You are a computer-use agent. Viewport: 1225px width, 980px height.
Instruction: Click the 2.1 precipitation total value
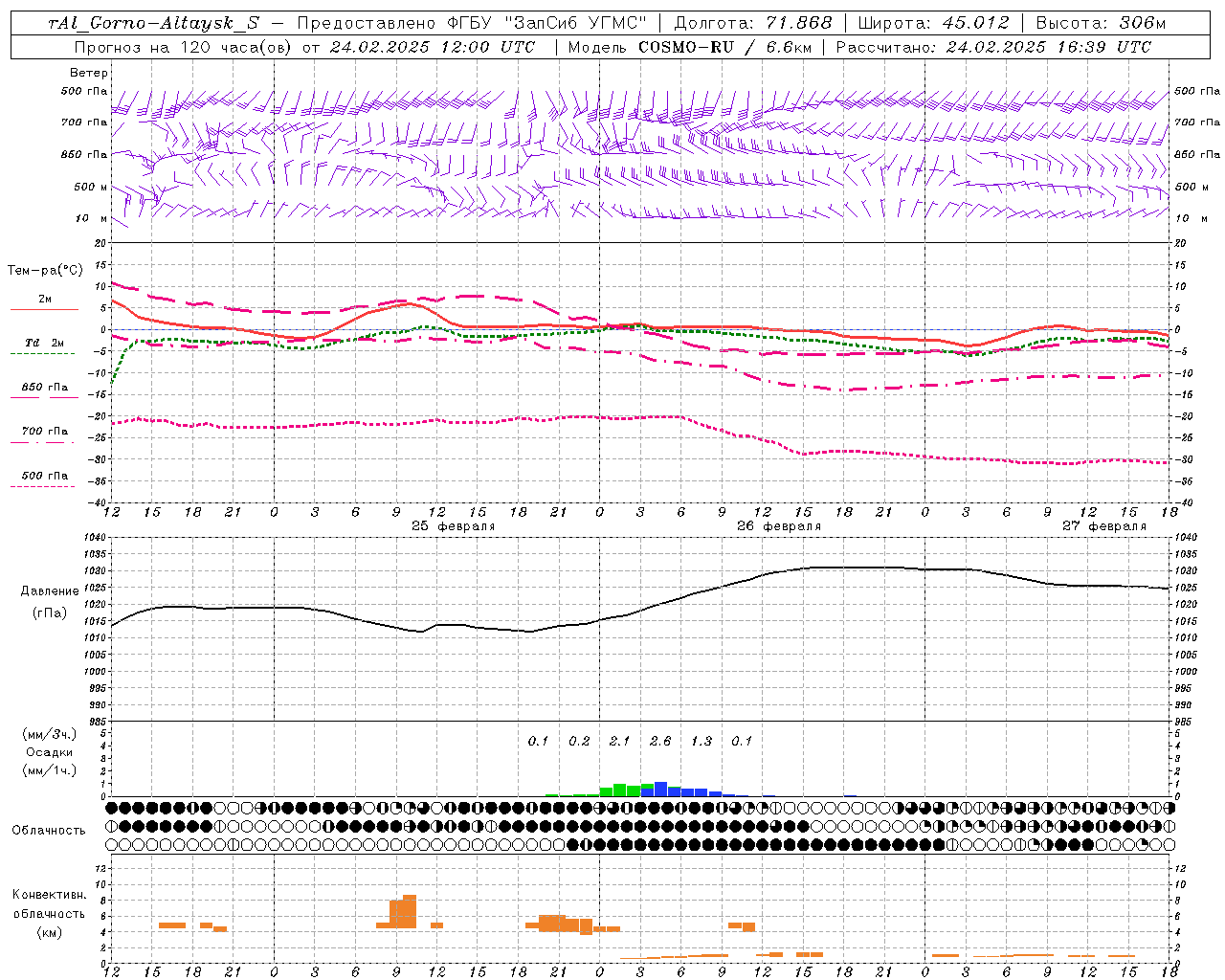pos(619,741)
